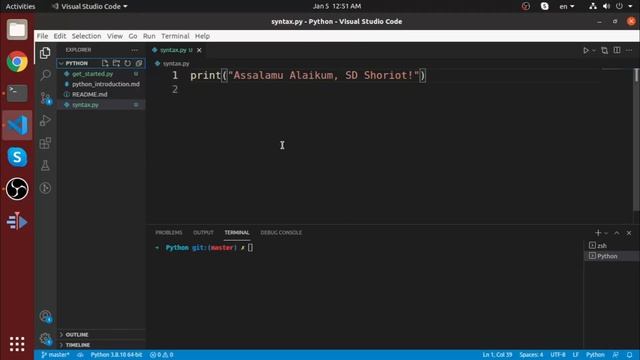Select the TERMINAL panel tab
The height and width of the screenshot is (360, 640).
tap(237, 233)
